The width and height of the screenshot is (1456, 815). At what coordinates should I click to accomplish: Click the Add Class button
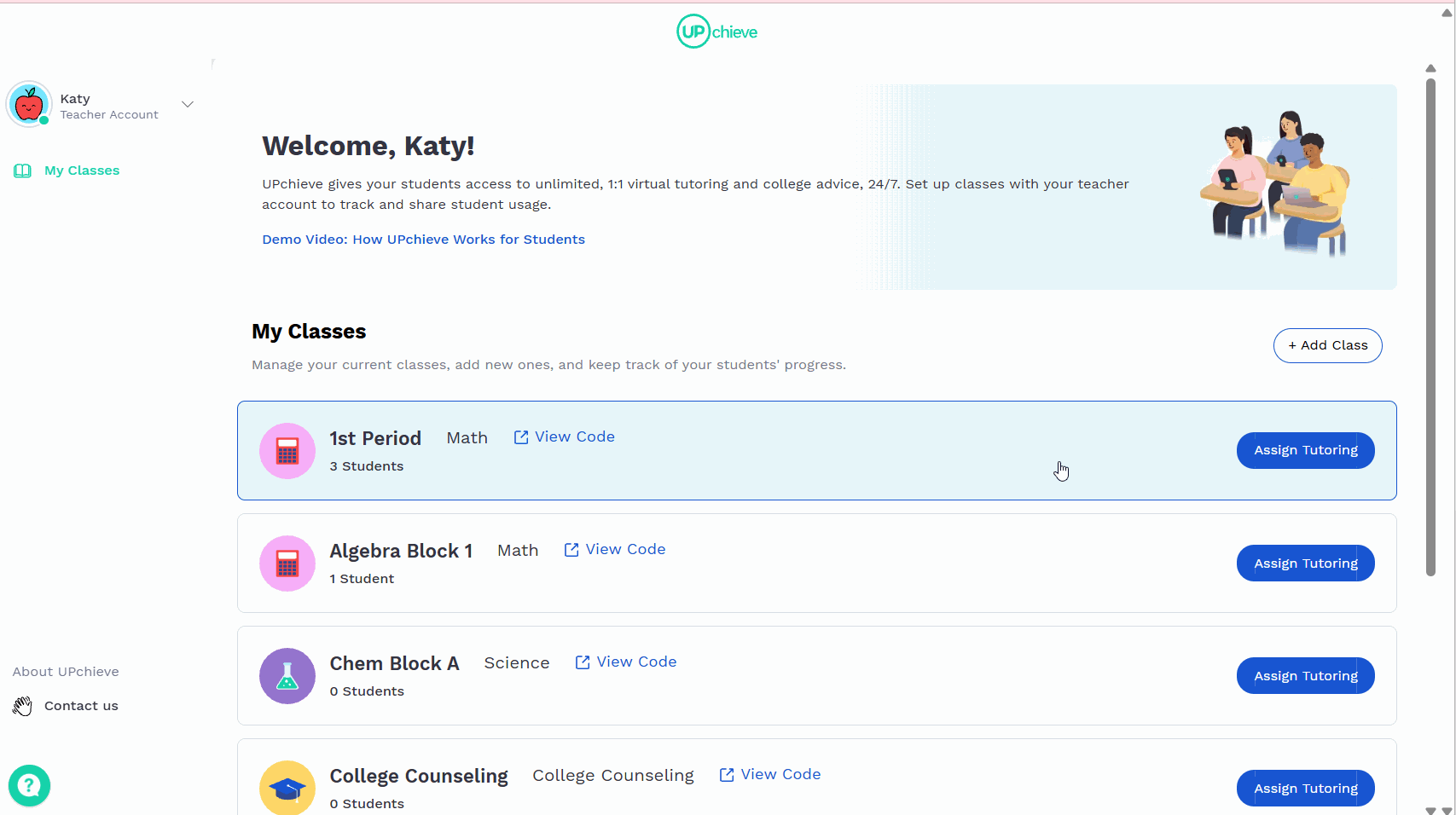[x=1327, y=345]
